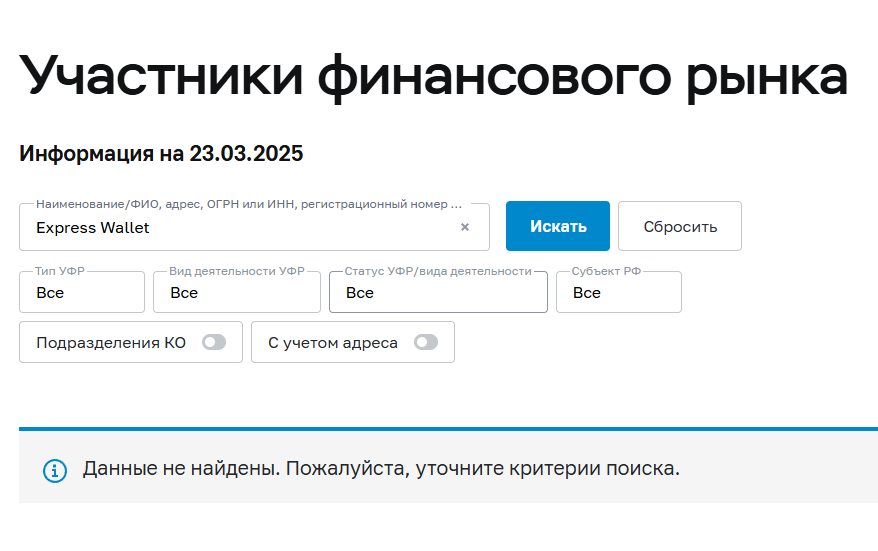
Task: Click the Данные не найдены message
Action: click(381, 468)
